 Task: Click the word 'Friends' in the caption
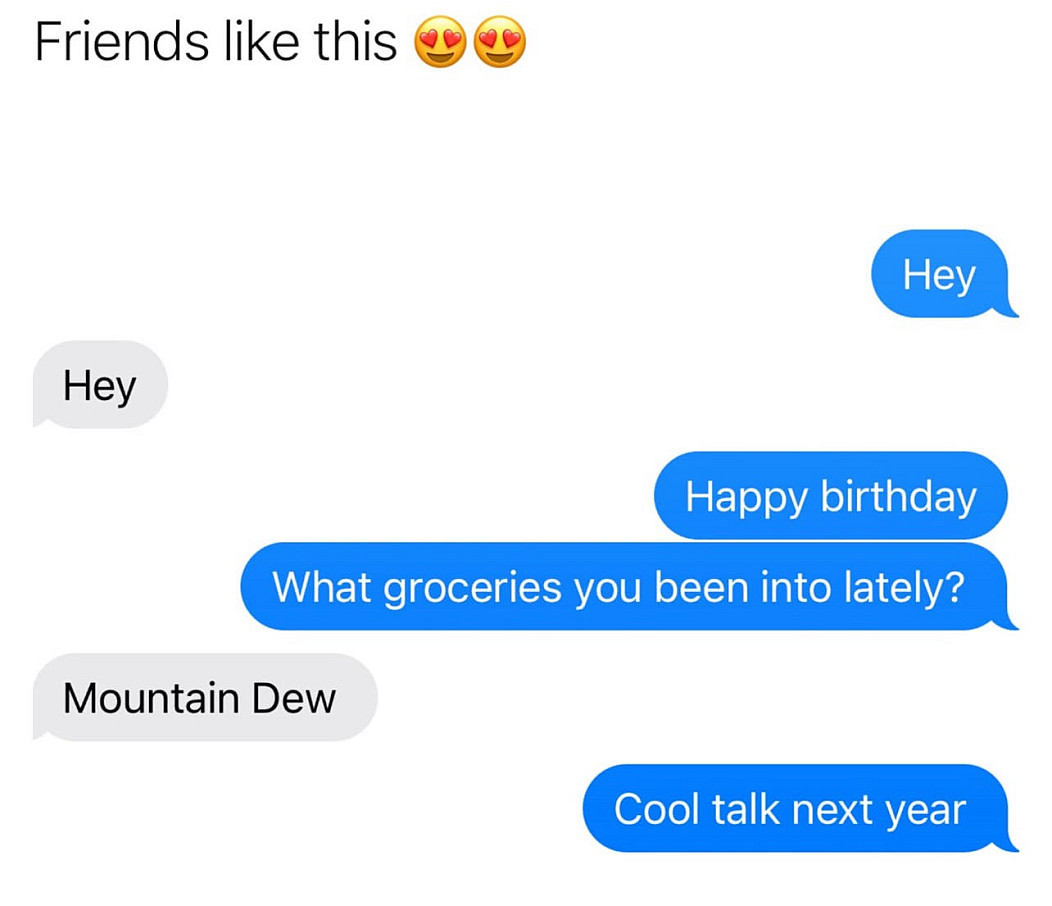(x=121, y=42)
